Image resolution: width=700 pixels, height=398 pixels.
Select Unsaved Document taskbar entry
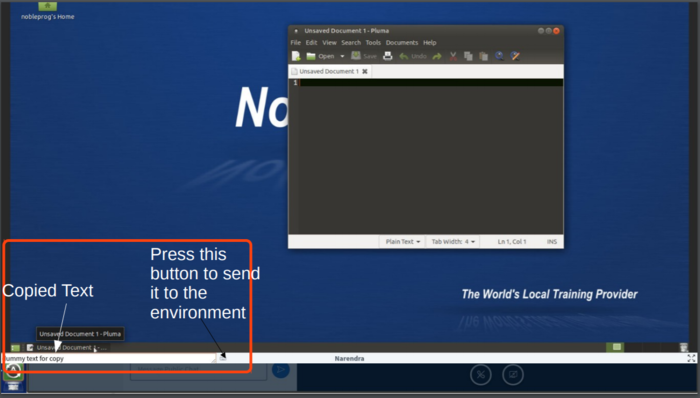(67, 348)
